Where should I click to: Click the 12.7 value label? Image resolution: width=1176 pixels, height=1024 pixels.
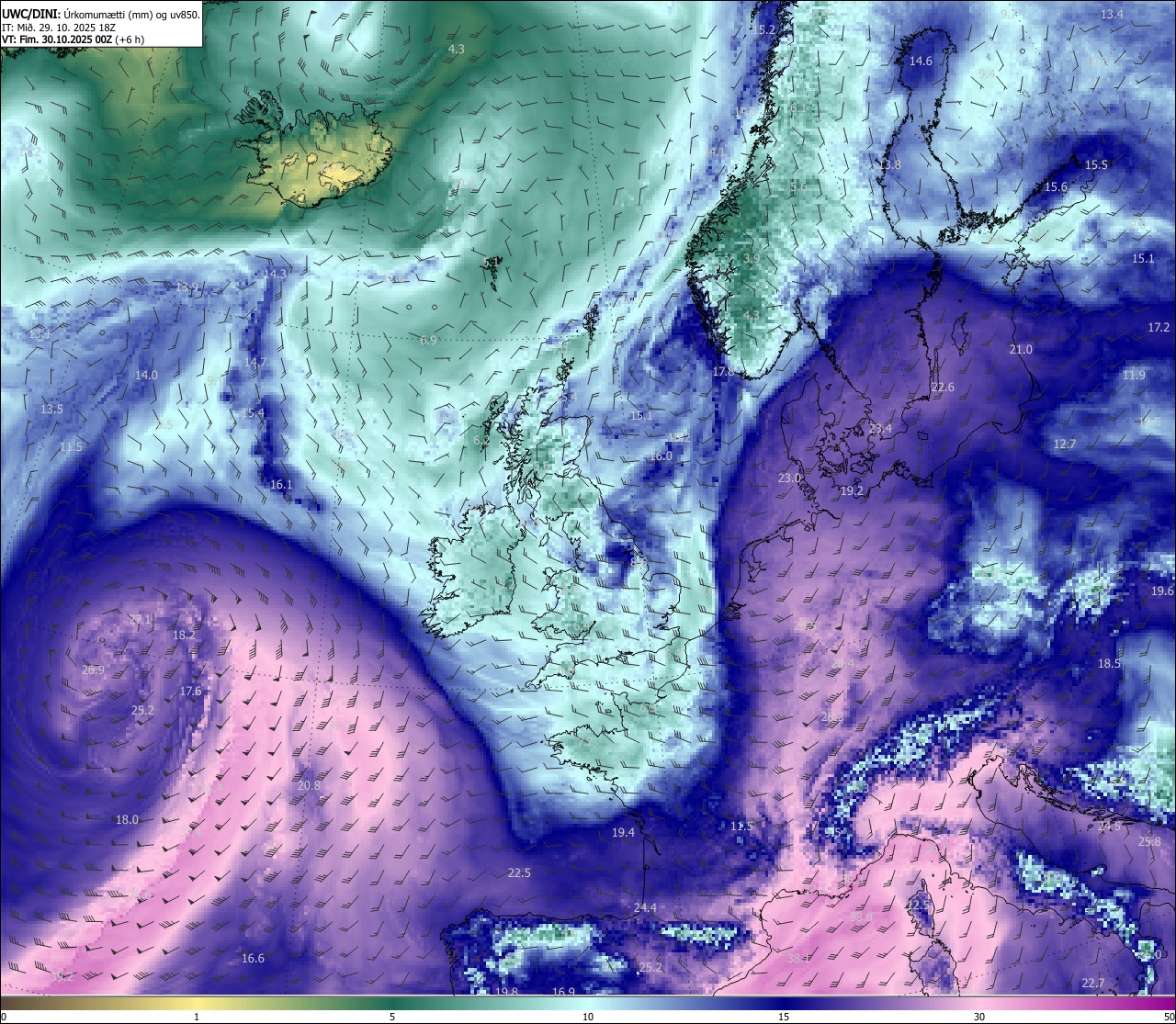tap(1064, 444)
